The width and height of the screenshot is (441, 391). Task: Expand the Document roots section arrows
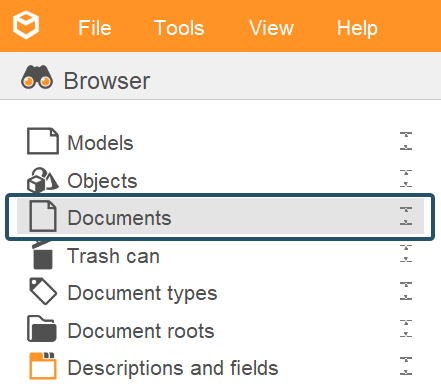406,328
